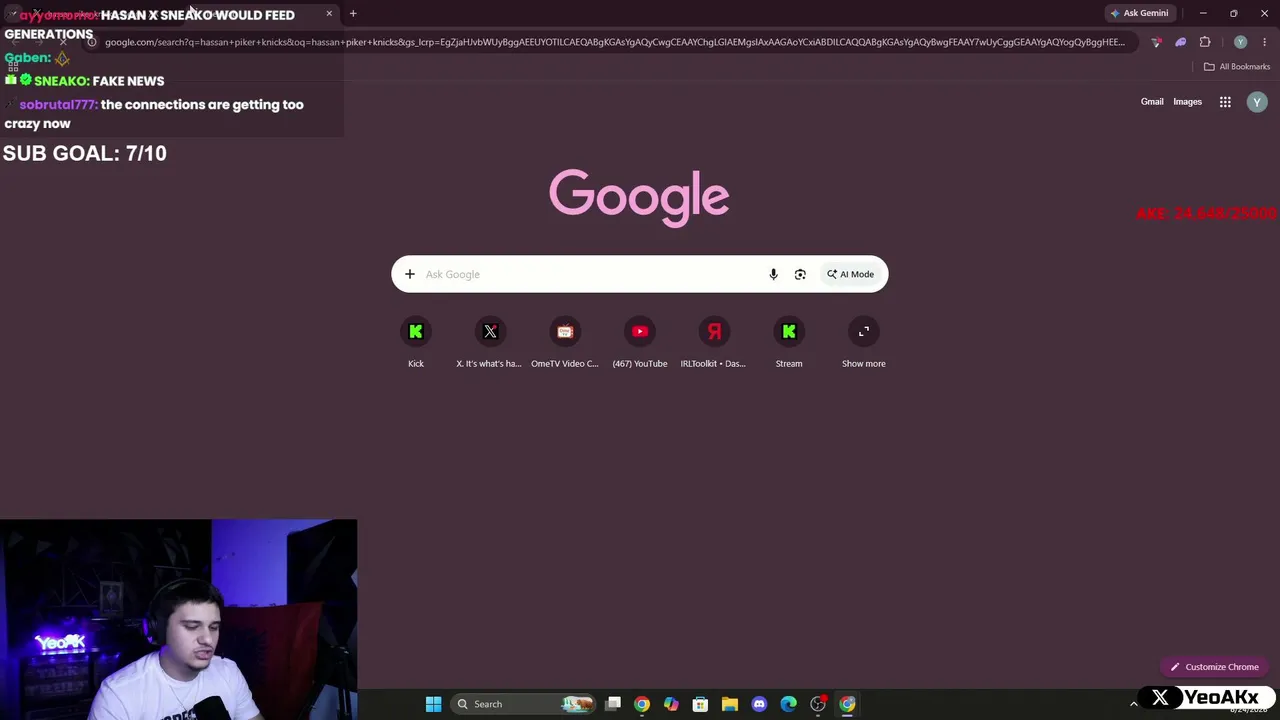The height and width of the screenshot is (720, 1280).
Task: Switch to AI Mode search
Action: pyautogui.click(x=850, y=274)
